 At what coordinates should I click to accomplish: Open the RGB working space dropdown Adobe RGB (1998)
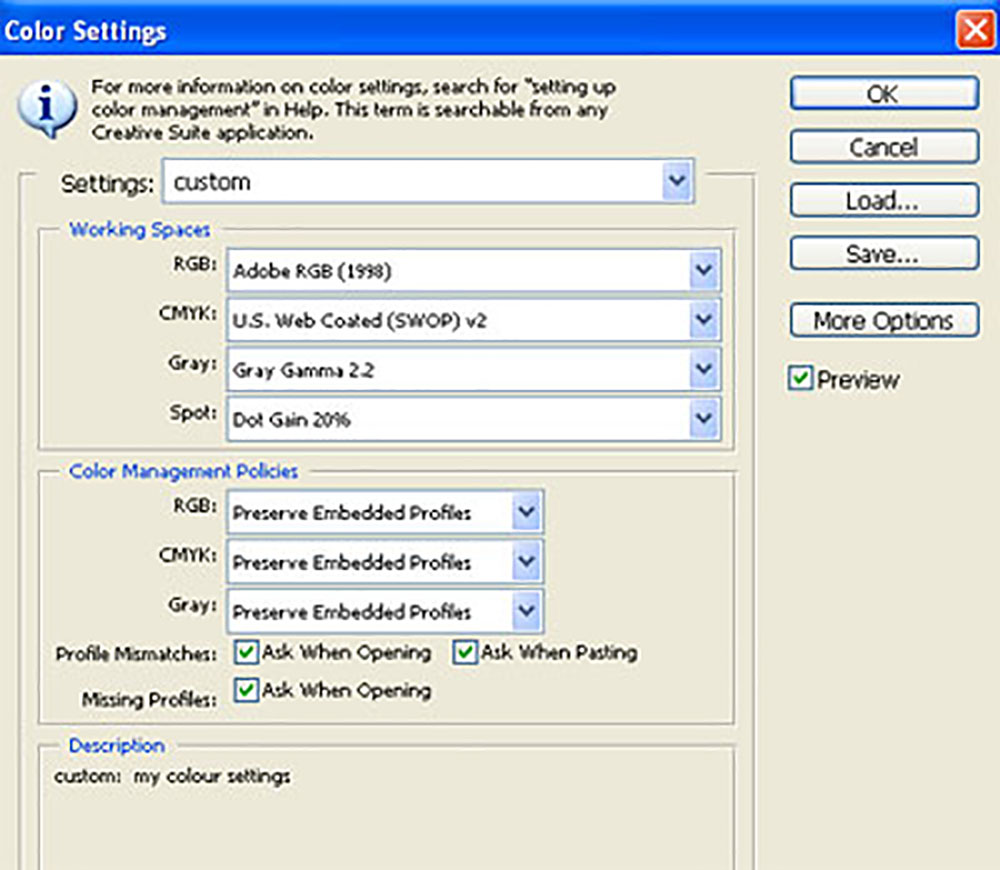pyautogui.click(x=474, y=270)
